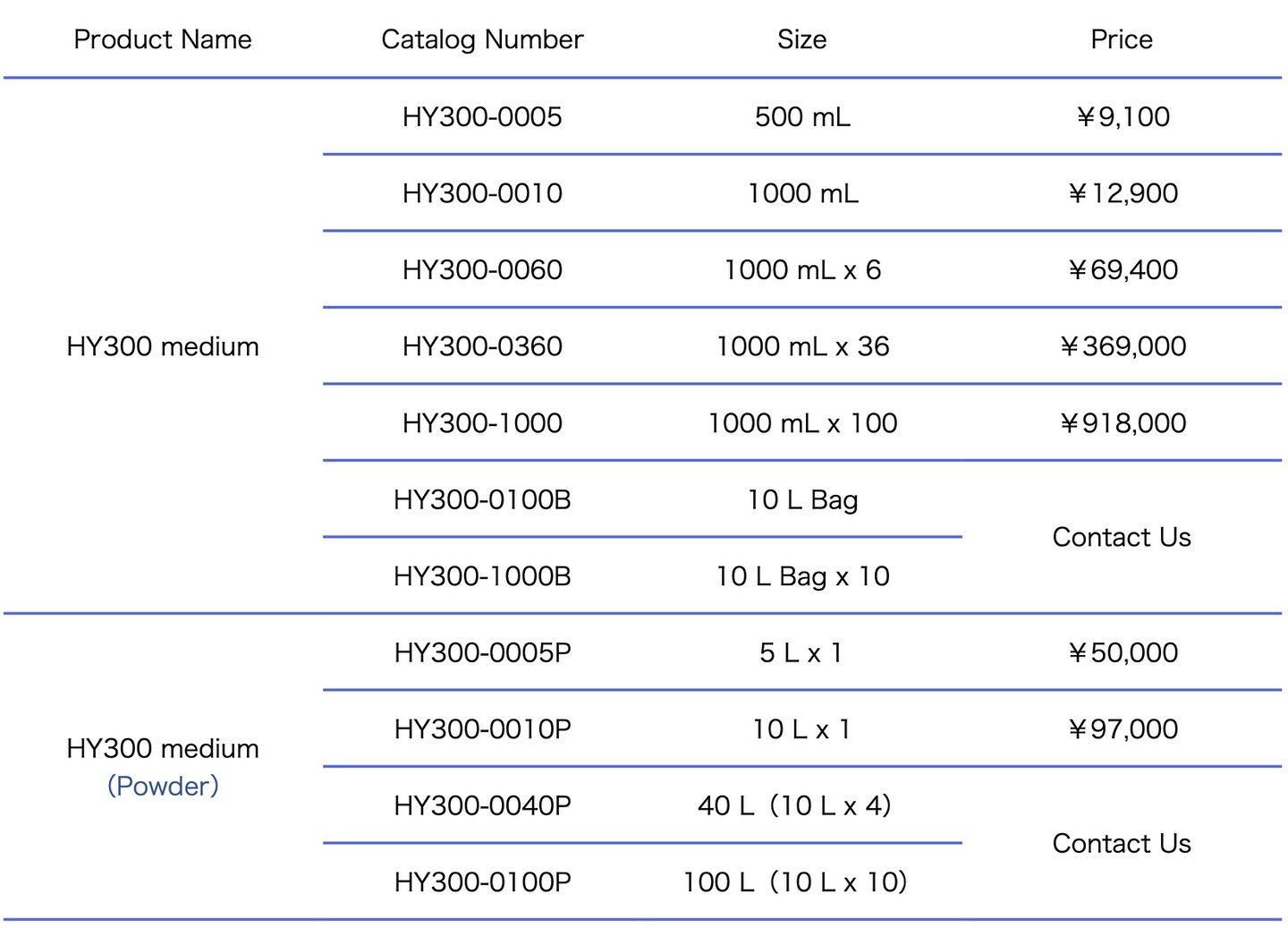Click Contact Us for 10 L bags
The height and width of the screenshot is (928, 1288).
(x=1122, y=537)
